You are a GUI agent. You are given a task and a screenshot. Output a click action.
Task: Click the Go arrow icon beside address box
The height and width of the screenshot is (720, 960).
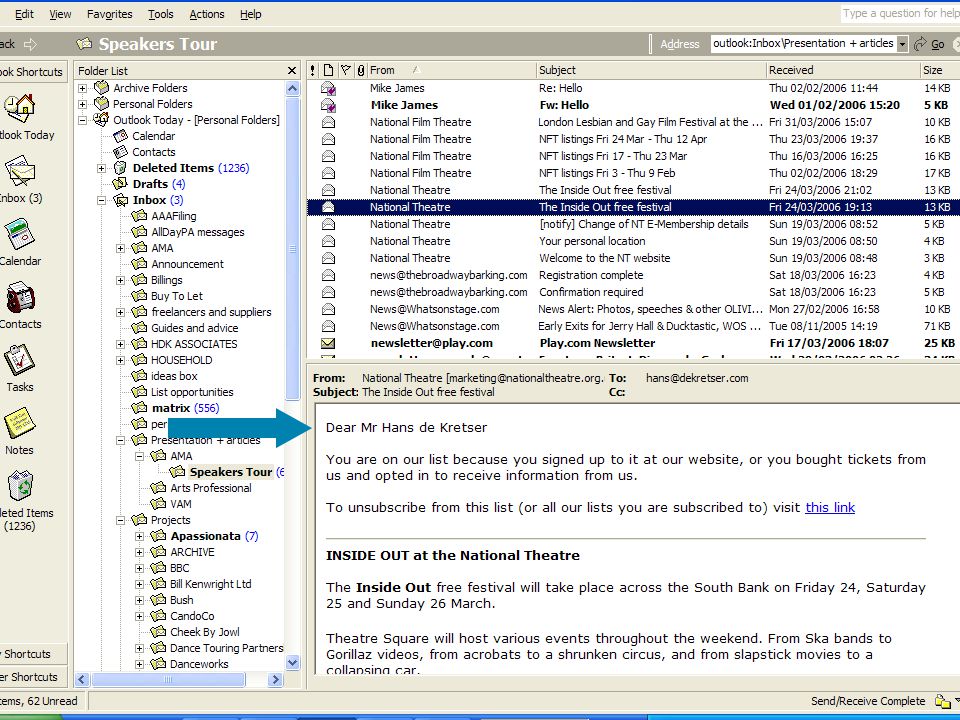[x=919, y=44]
